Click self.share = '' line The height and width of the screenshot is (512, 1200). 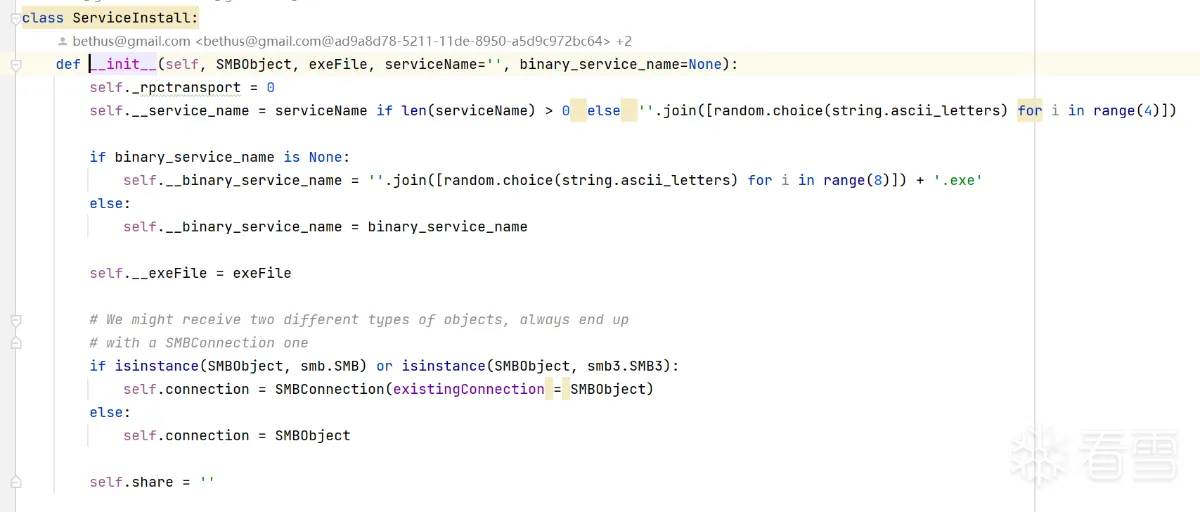click(152, 482)
